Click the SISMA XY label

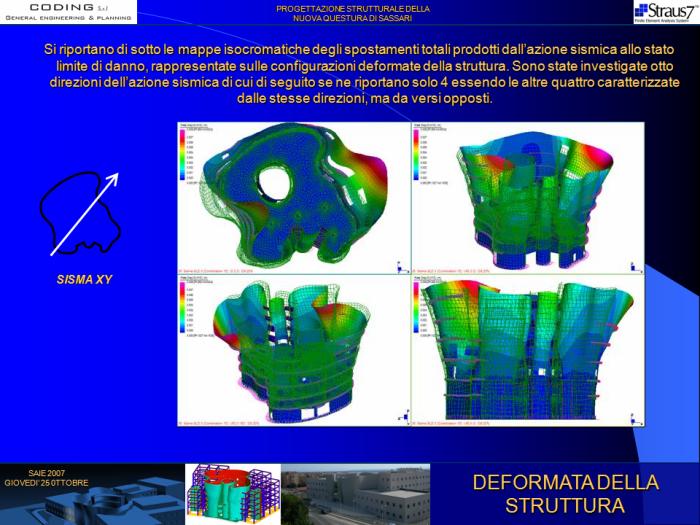pyautogui.click(x=84, y=279)
